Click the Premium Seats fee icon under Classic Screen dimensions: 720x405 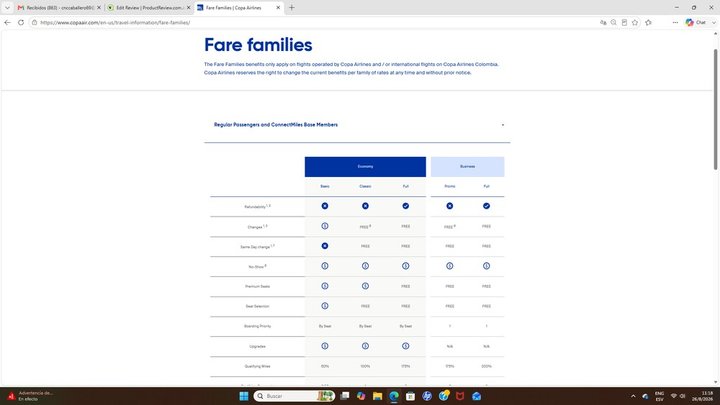click(x=365, y=286)
